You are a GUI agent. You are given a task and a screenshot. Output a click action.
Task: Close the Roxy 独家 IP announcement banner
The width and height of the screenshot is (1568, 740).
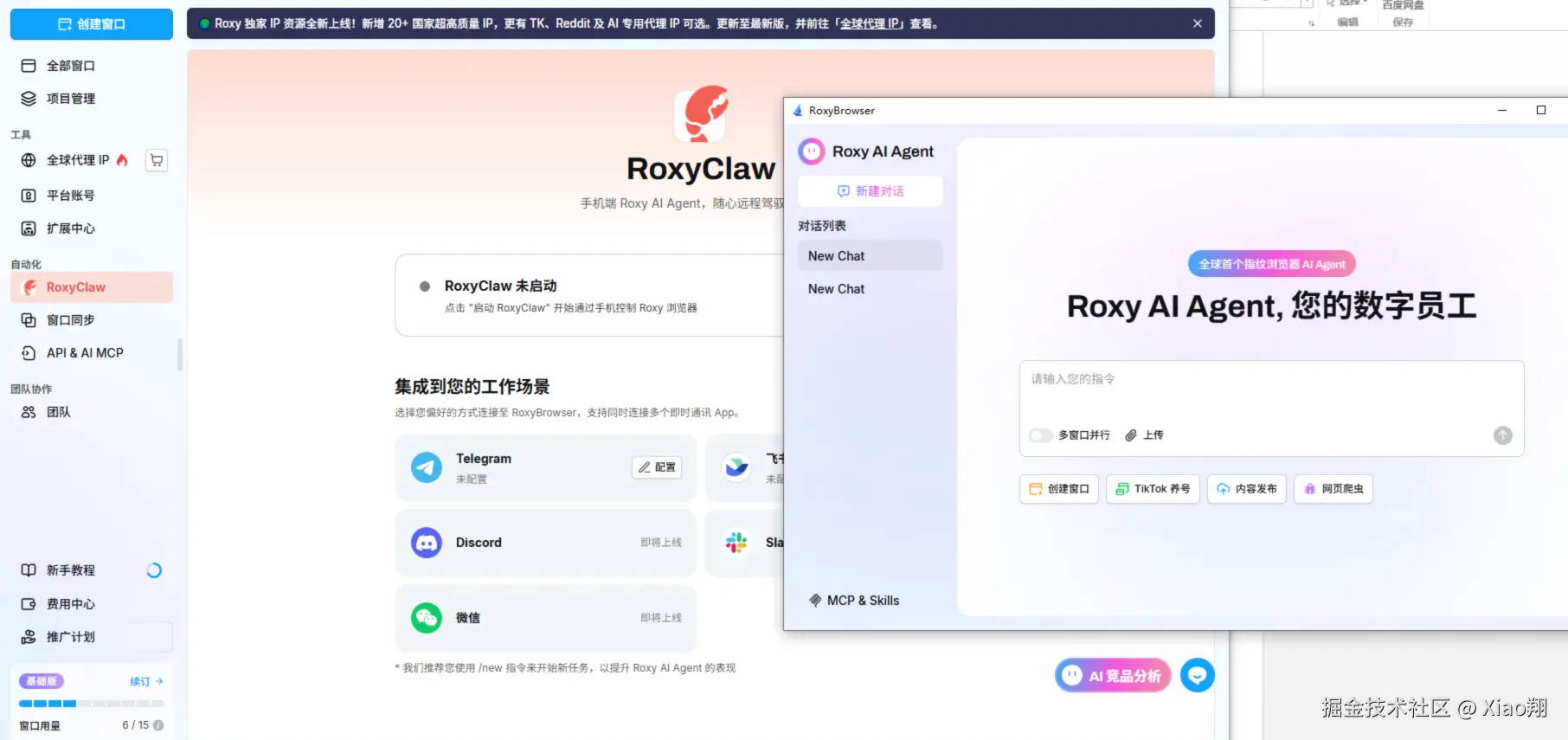pyautogui.click(x=1198, y=23)
